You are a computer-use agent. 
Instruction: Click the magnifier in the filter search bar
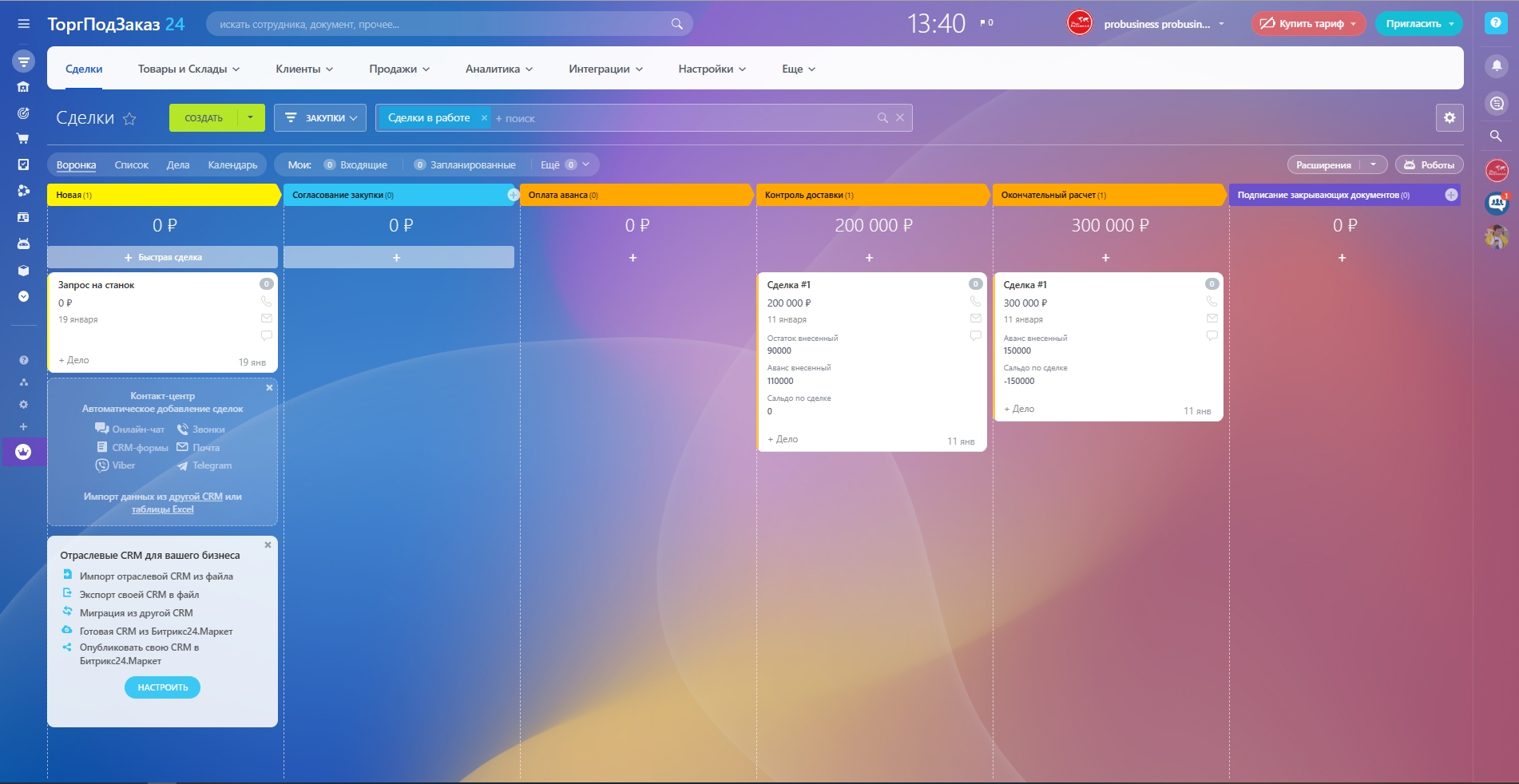(882, 118)
